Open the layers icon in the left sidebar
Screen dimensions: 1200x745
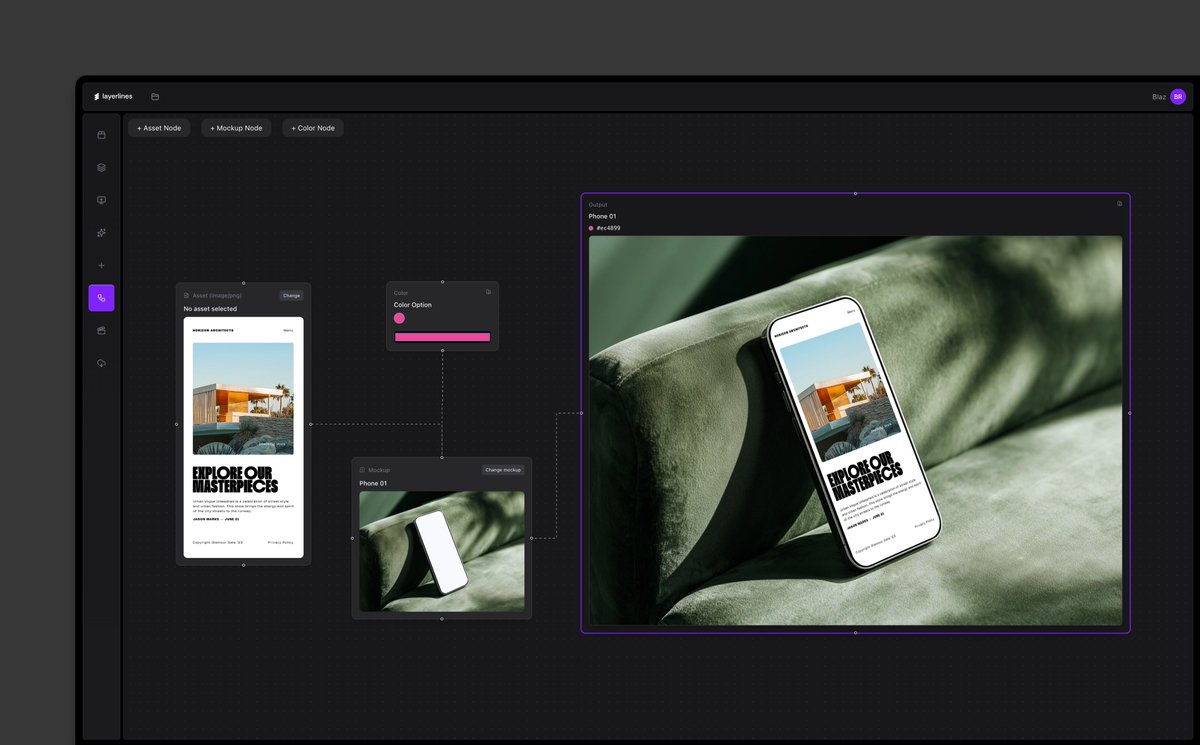coord(100,167)
